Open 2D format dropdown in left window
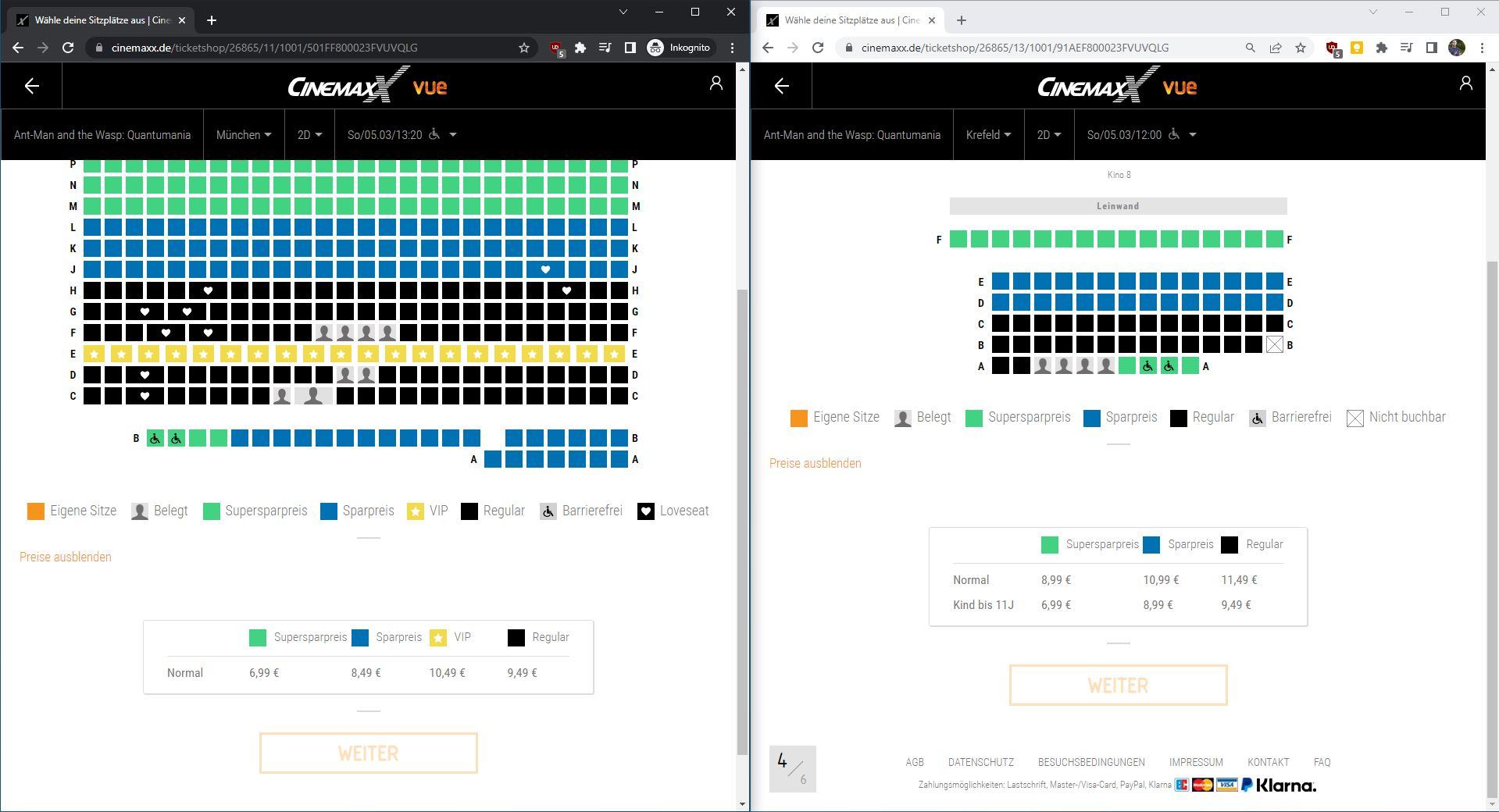 click(x=309, y=135)
